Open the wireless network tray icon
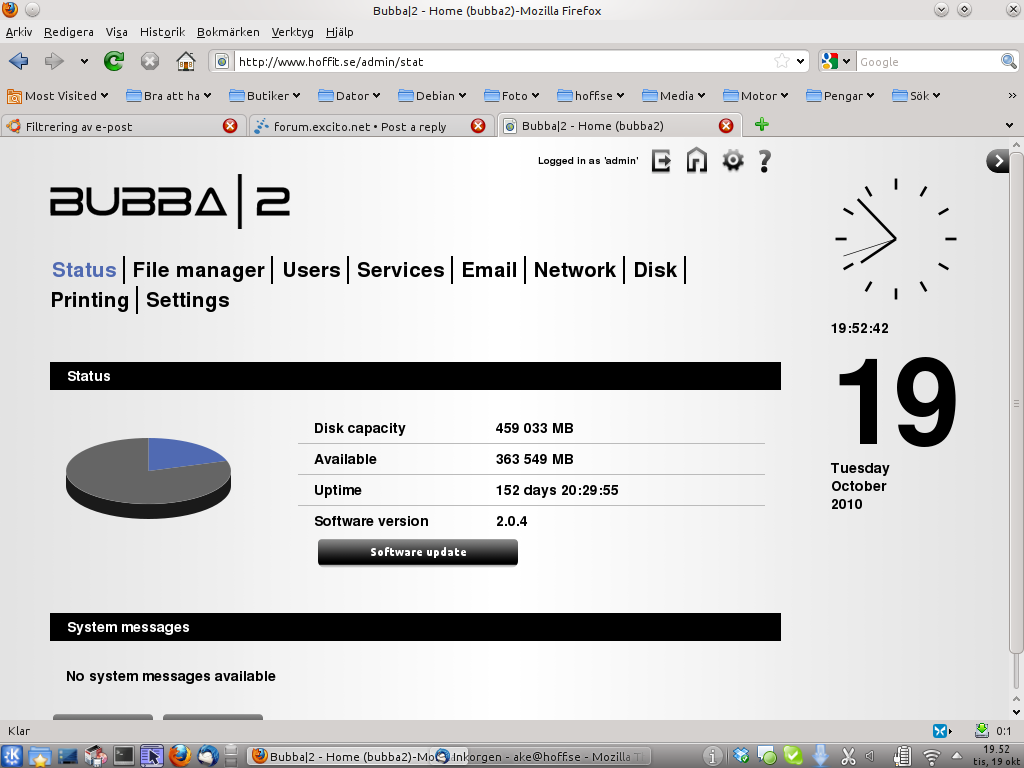The width and height of the screenshot is (1024, 768). click(931, 756)
